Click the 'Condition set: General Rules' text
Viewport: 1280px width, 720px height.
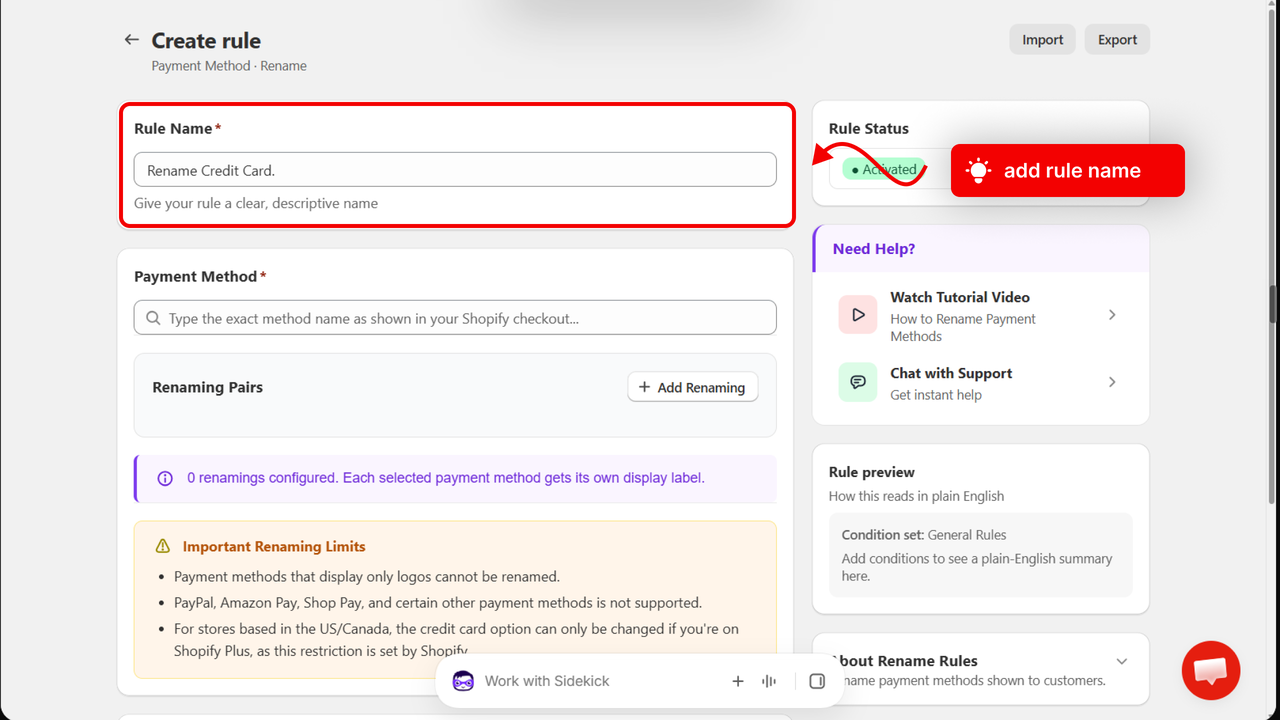tap(924, 535)
